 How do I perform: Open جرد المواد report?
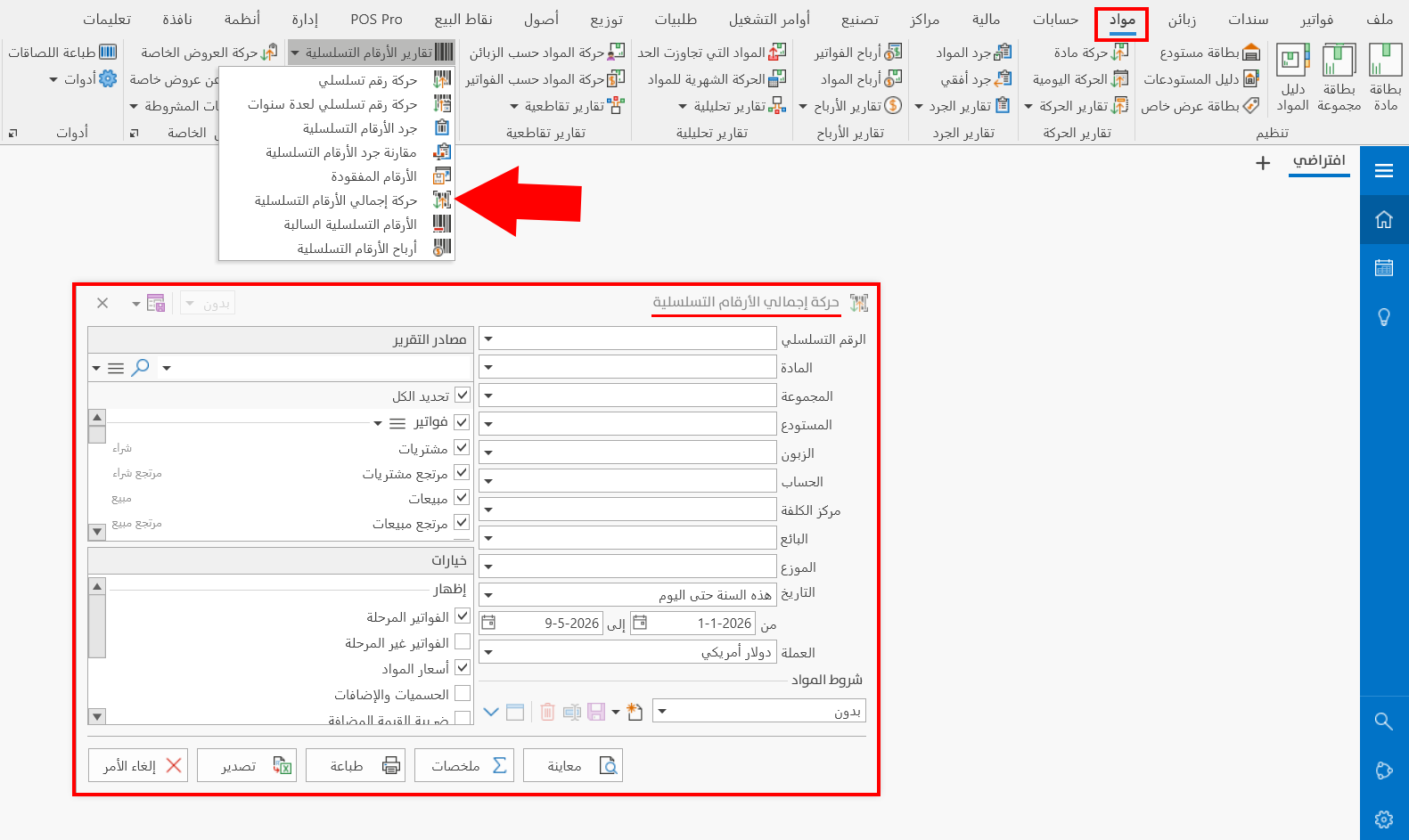coord(973,53)
